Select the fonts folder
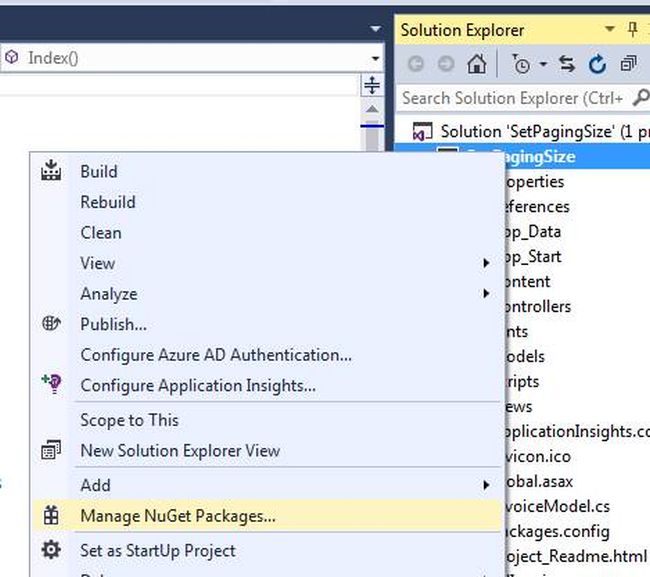This screenshot has height=577, width=650. point(517,332)
